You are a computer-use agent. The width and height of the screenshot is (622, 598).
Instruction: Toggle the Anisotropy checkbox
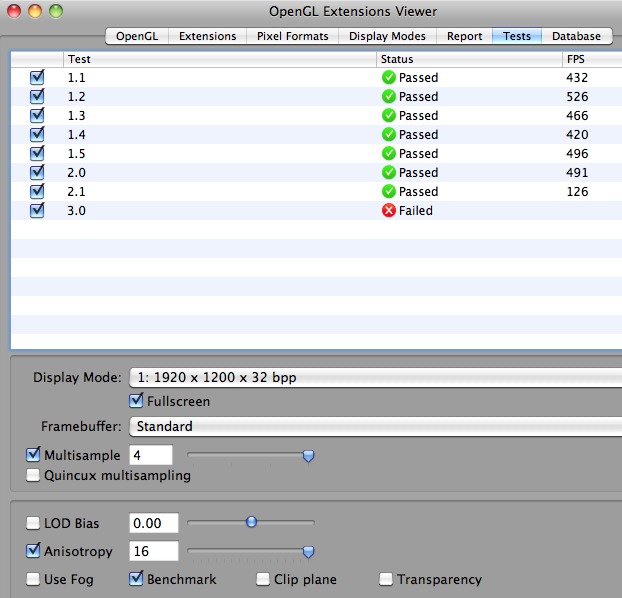pos(33,551)
